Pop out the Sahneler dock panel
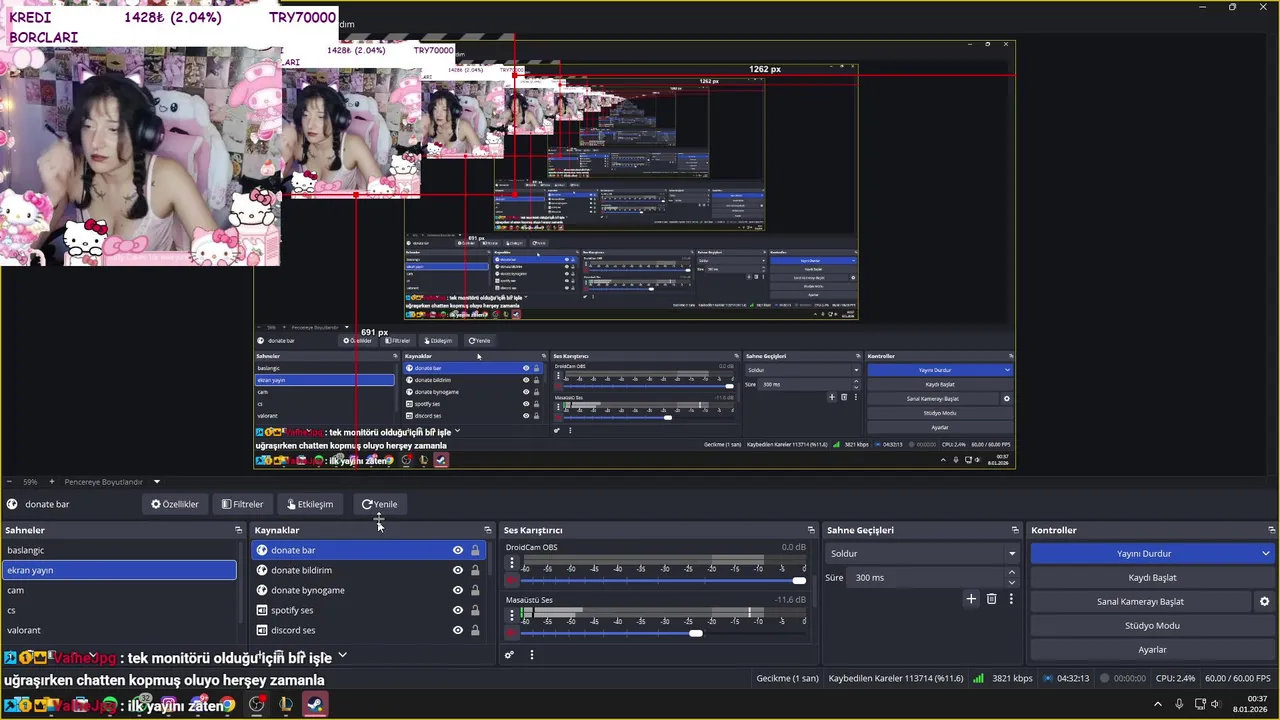Image resolution: width=1280 pixels, height=720 pixels. [238, 530]
